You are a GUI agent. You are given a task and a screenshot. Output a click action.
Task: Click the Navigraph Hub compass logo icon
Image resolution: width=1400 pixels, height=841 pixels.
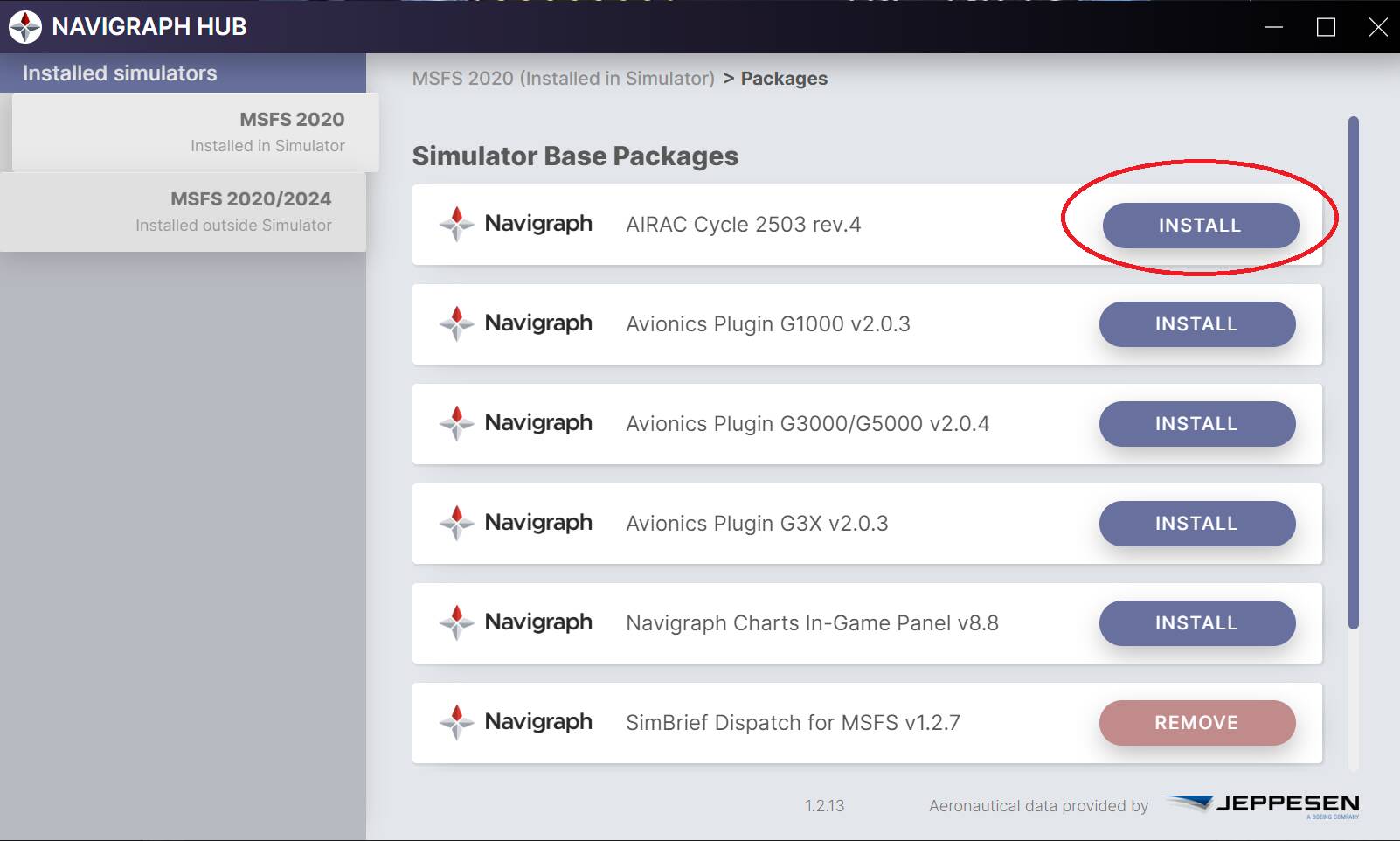pyautogui.click(x=25, y=27)
